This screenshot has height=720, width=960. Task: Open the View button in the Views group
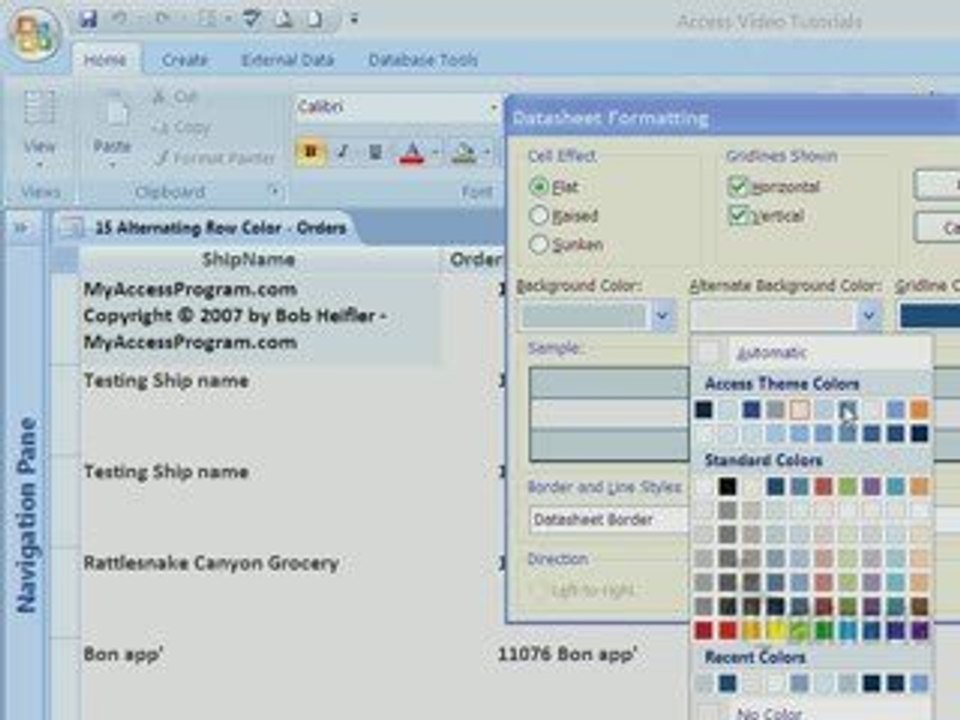[x=40, y=130]
